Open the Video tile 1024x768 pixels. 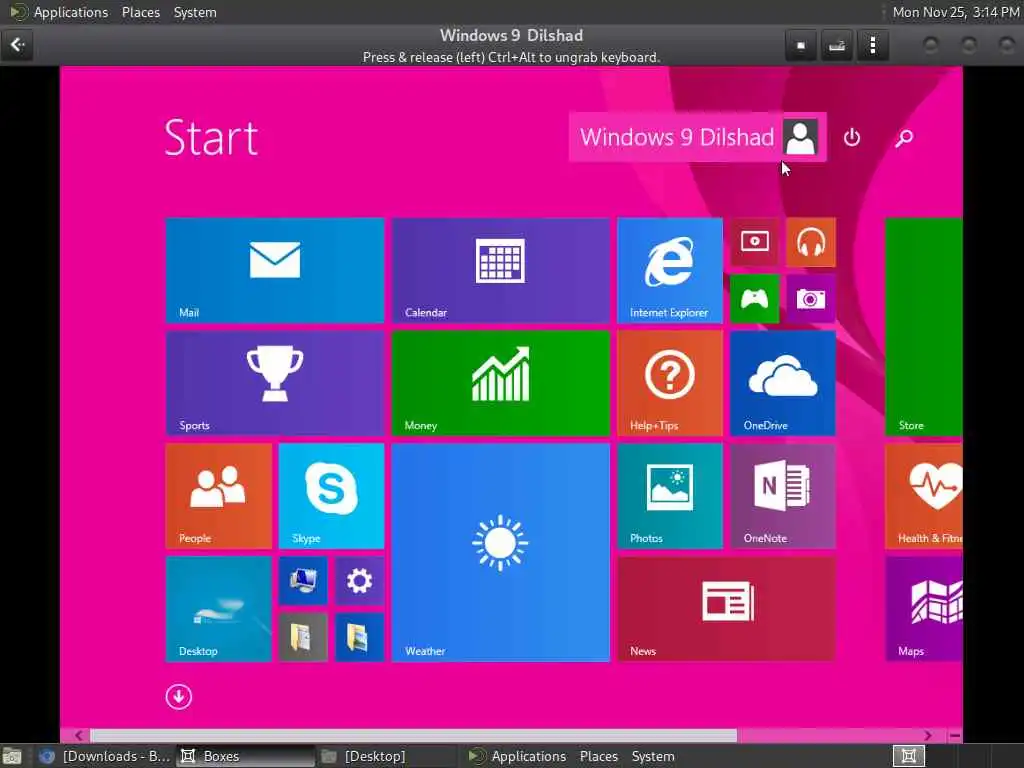(x=754, y=242)
